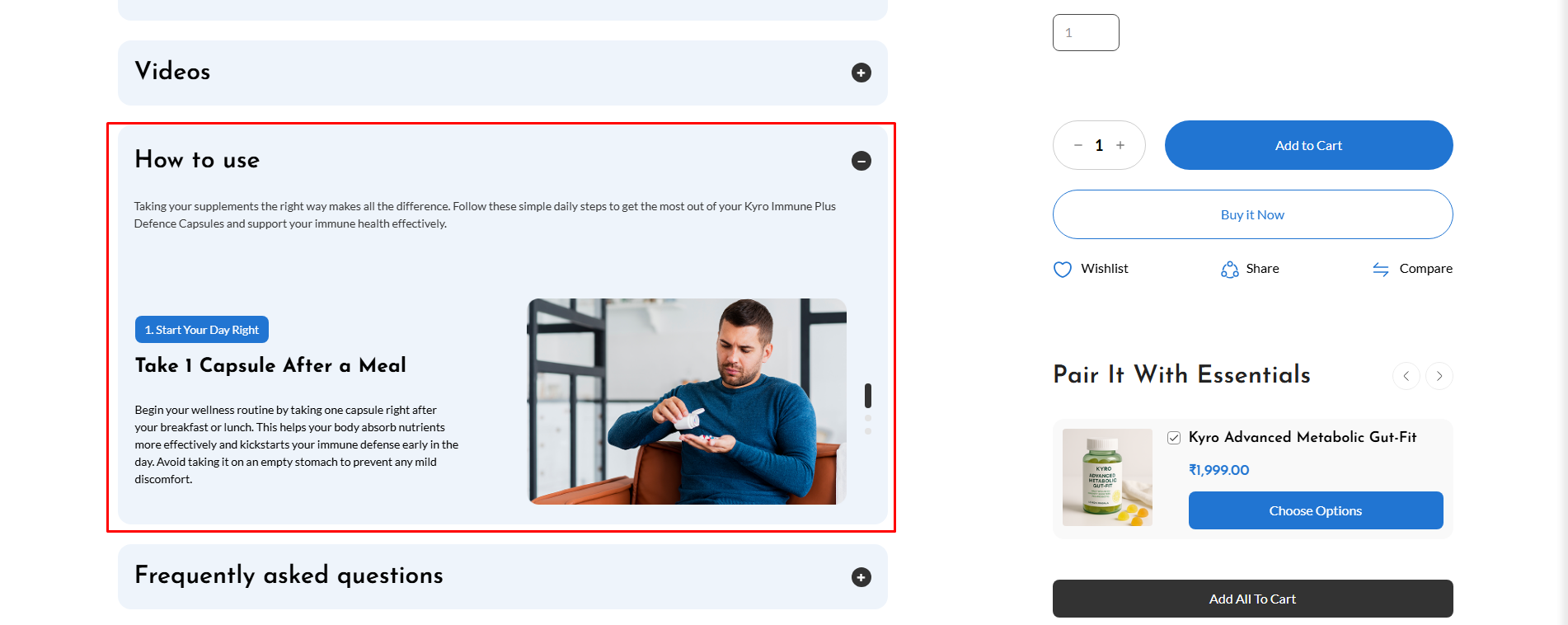Click the Wishlist heart icon

click(x=1063, y=270)
